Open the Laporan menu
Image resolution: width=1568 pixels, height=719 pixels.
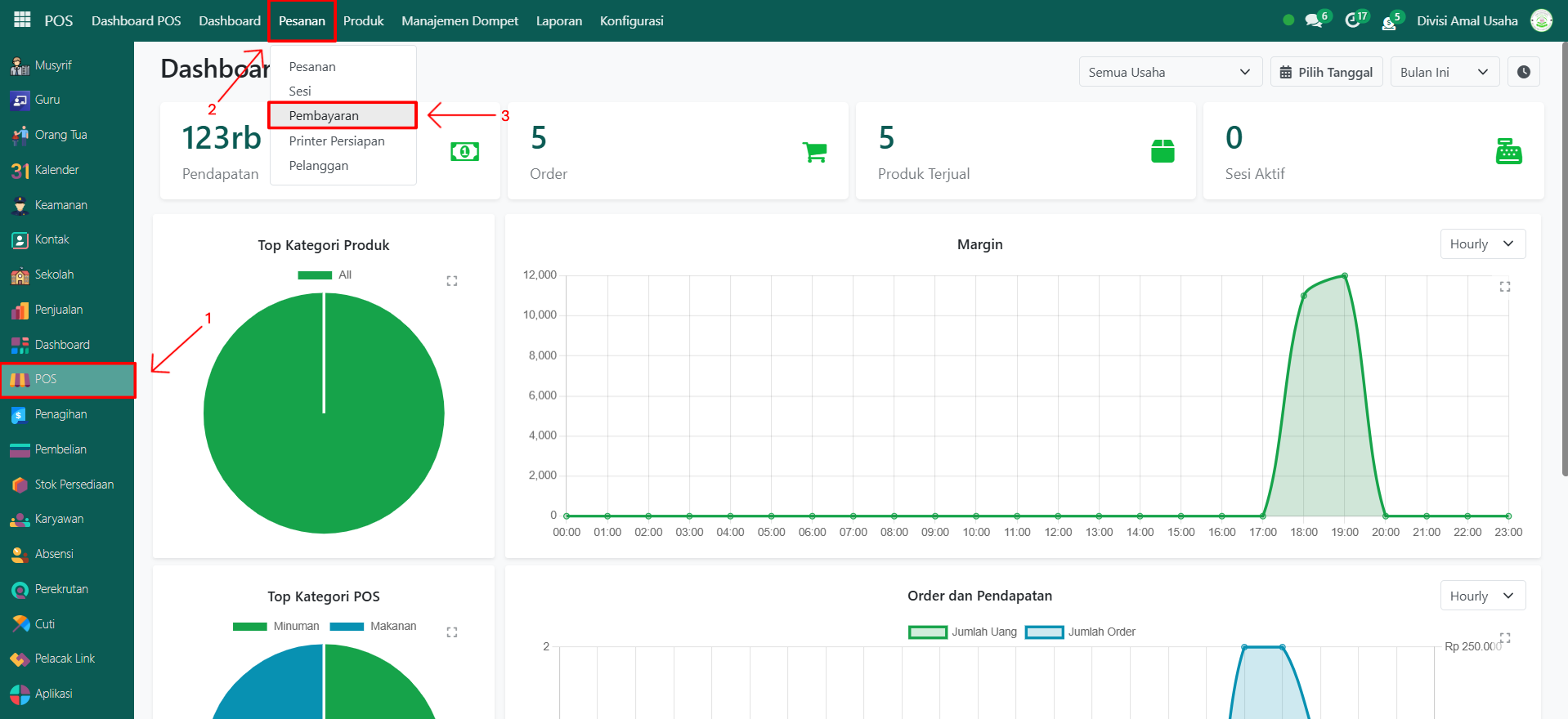coord(559,20)
